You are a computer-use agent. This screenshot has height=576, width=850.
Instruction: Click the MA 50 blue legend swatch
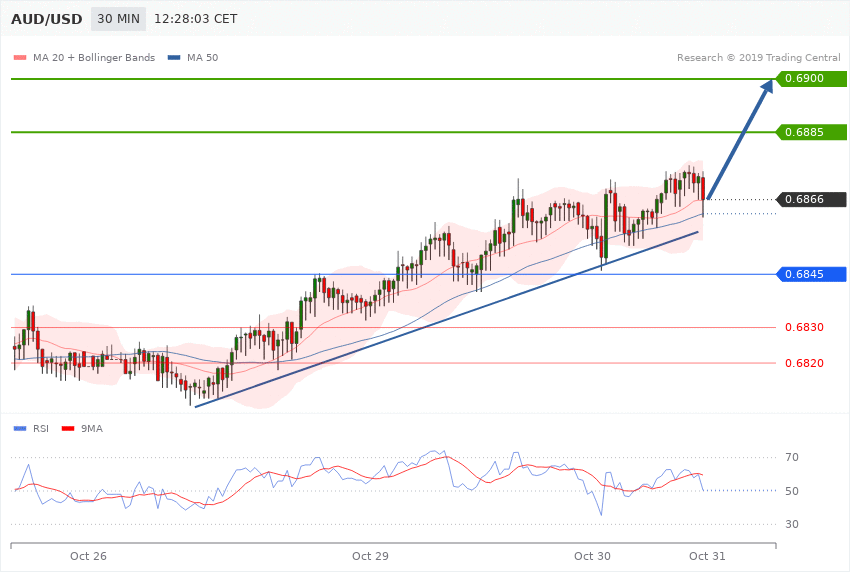click(174, 57)
